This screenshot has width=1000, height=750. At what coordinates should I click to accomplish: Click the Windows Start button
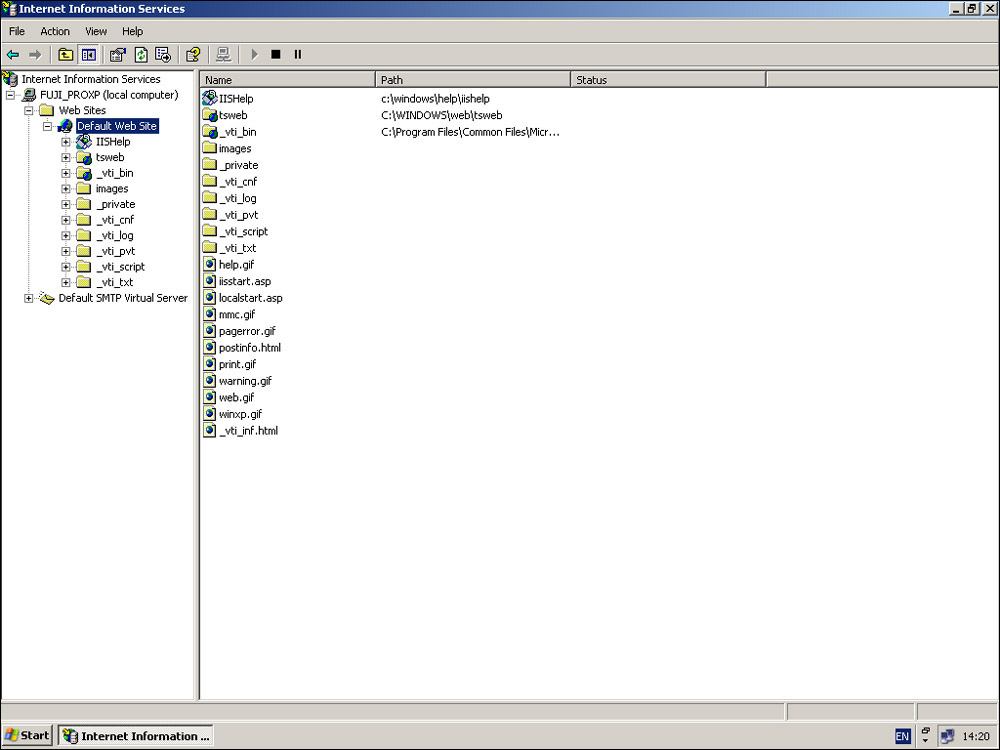click(x=27, y=736)
